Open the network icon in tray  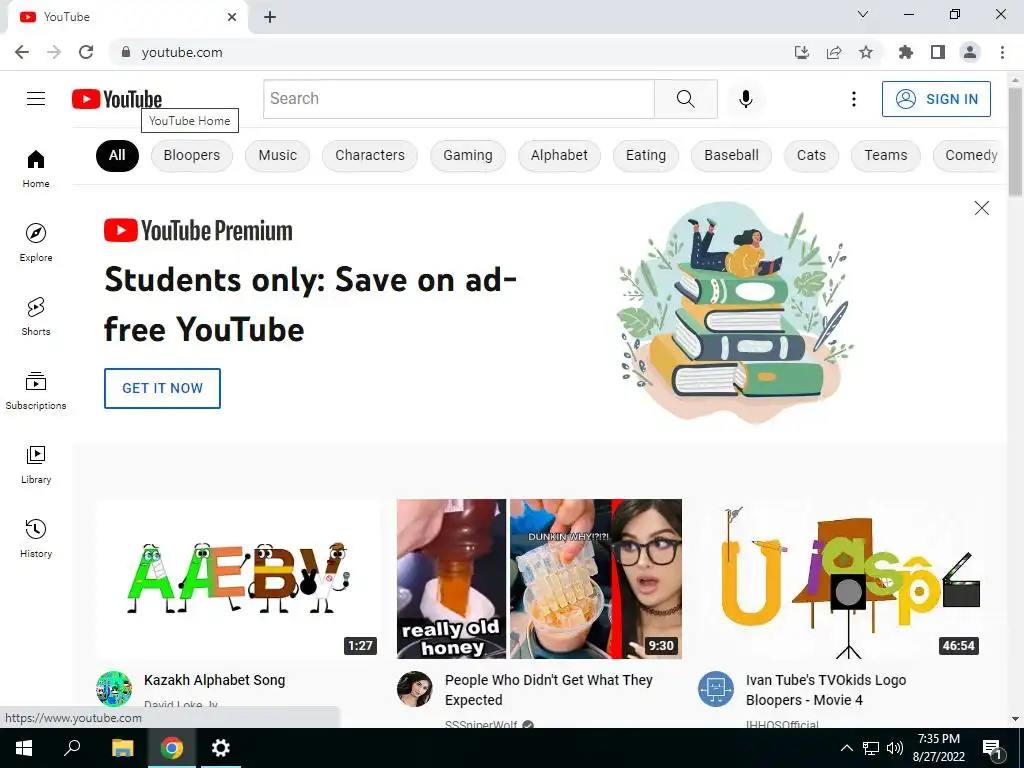click(871, 748)
